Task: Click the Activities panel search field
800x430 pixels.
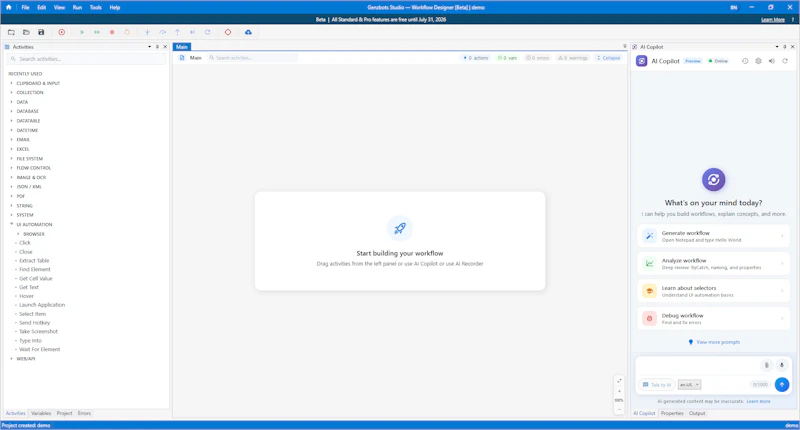Action: tap(86, 59)
